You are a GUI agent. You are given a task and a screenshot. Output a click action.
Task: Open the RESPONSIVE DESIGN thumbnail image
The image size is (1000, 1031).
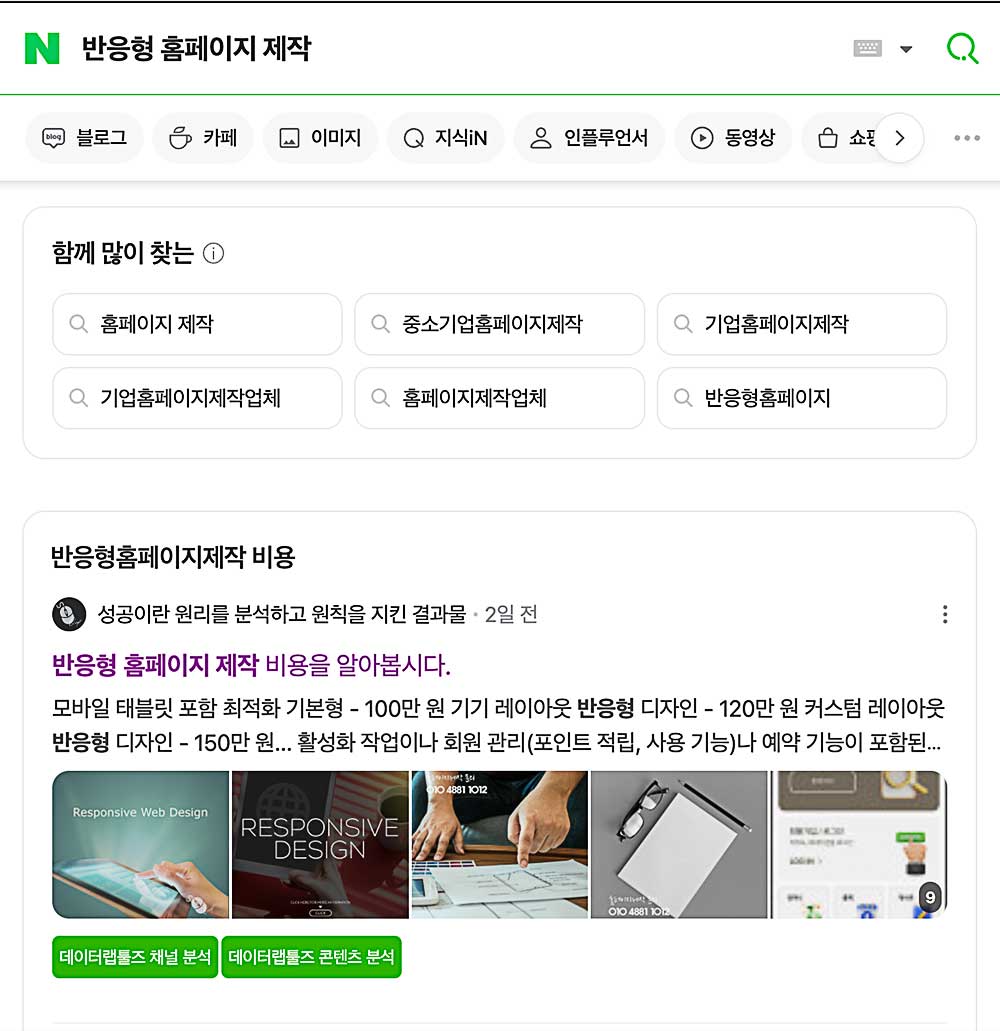click(x=320, y=844)
